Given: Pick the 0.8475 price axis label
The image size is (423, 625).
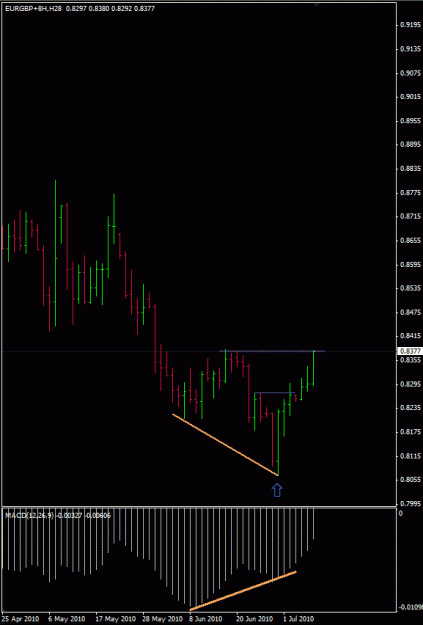Looking at the screenshot, I should pyautogui.click(x=410, y=312).
